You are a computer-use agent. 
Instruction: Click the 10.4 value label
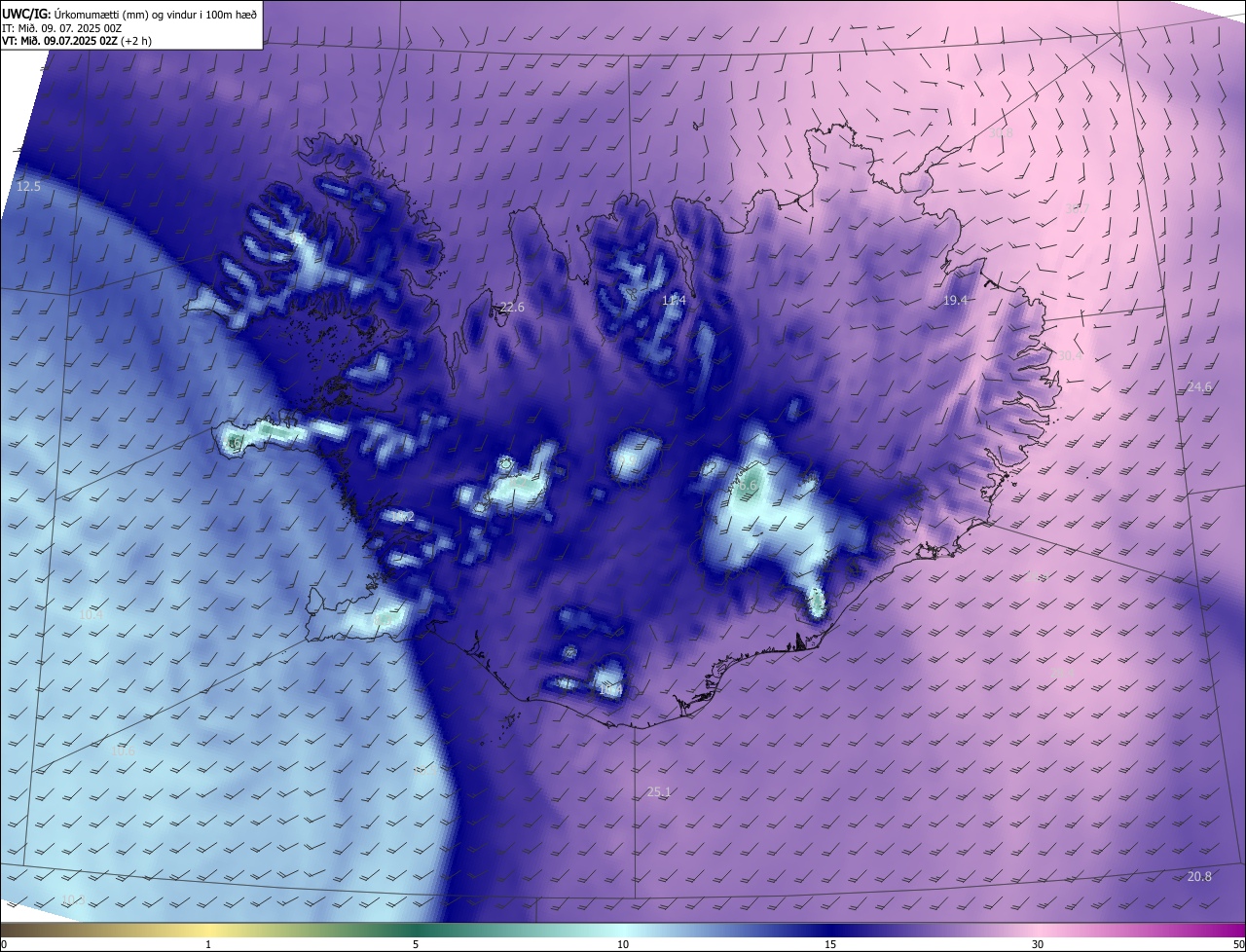(91, 615)
